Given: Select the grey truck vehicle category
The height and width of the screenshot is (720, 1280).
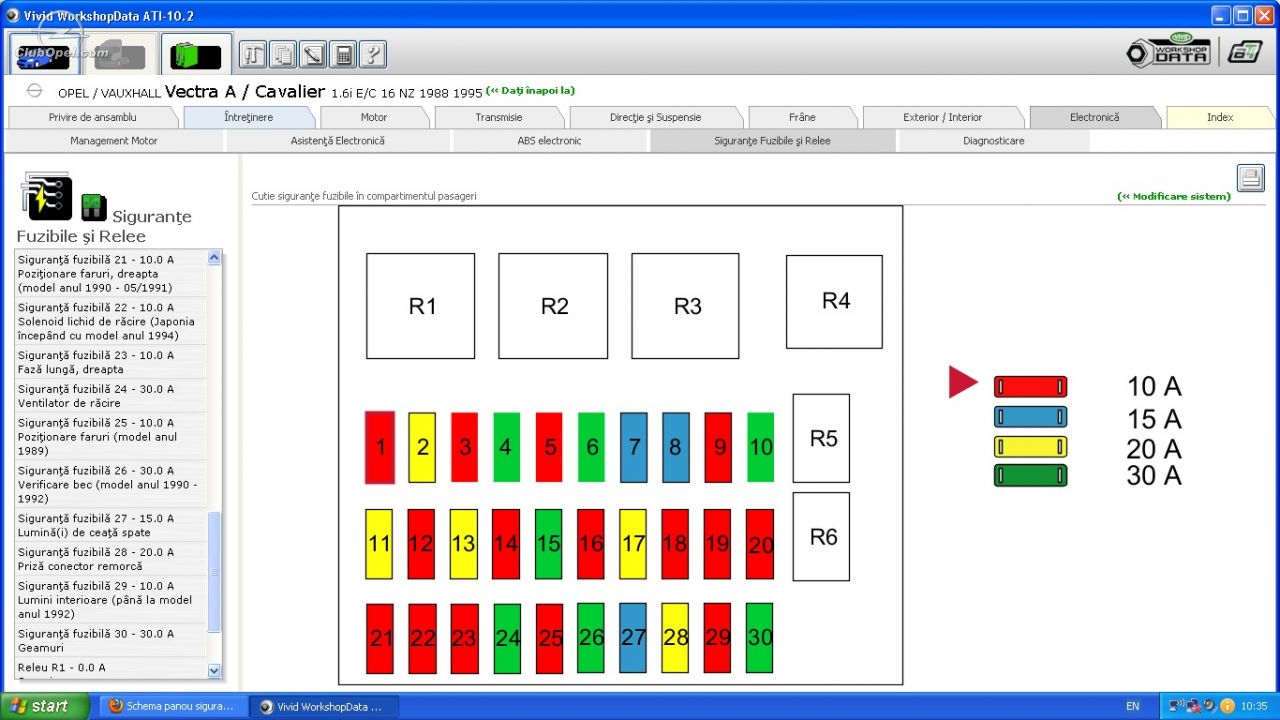Looking at the screenshot, I should coord(120,54).
